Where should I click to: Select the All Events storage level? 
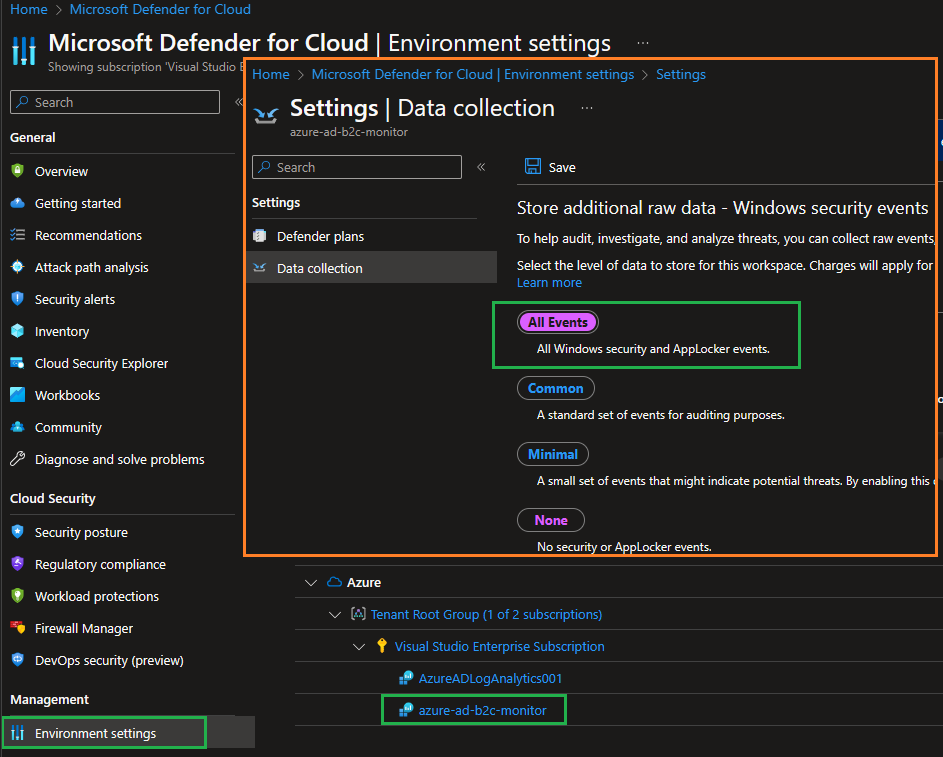[557, 322]
